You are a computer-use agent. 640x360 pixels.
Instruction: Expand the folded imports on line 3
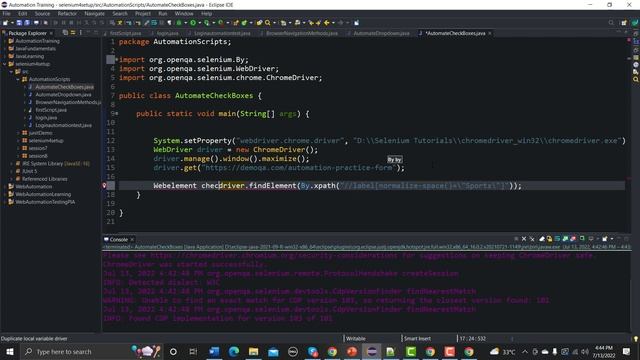pyautogui.click(x=116, y=60)
